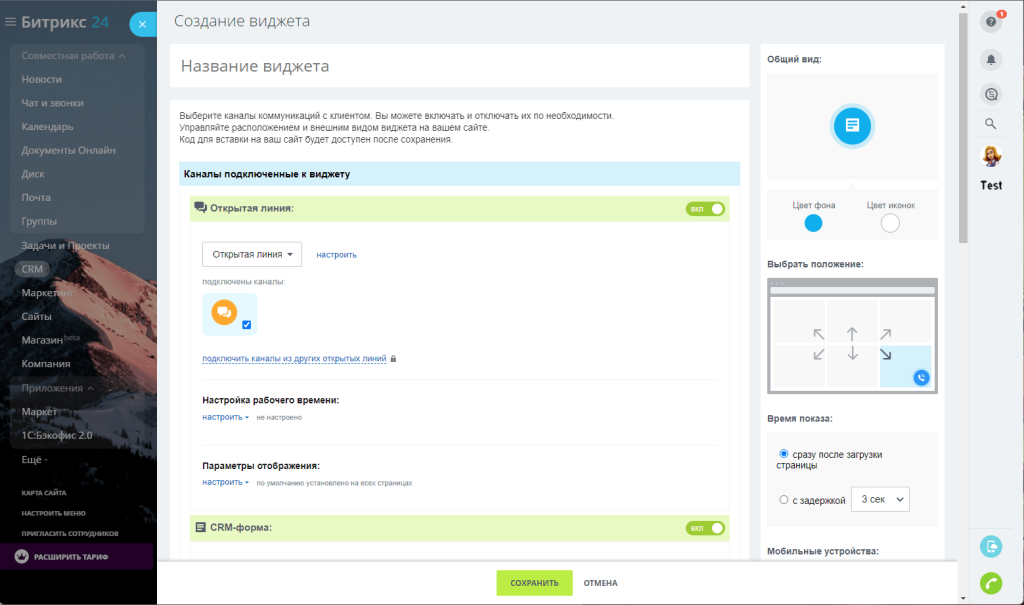Click the search magnifier icon
The image size is (1024, 605).
click(991, 124)
